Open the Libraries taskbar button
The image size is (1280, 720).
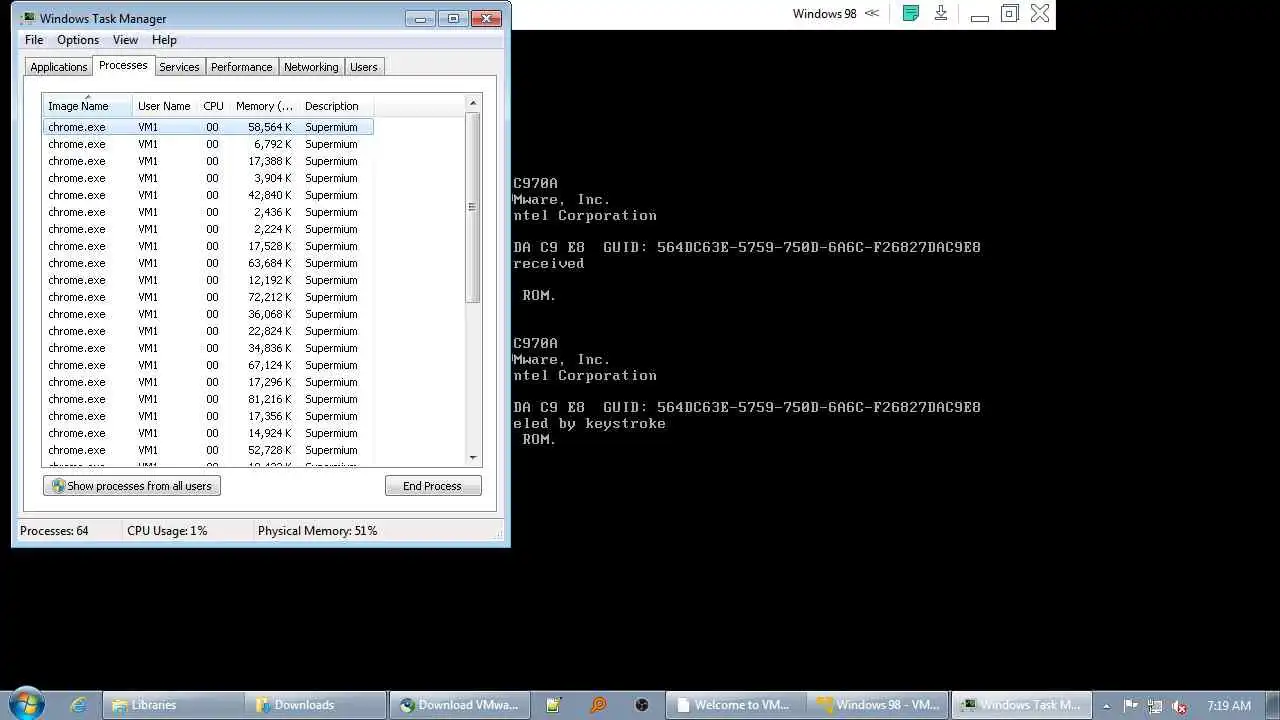(x=175, y=705)
